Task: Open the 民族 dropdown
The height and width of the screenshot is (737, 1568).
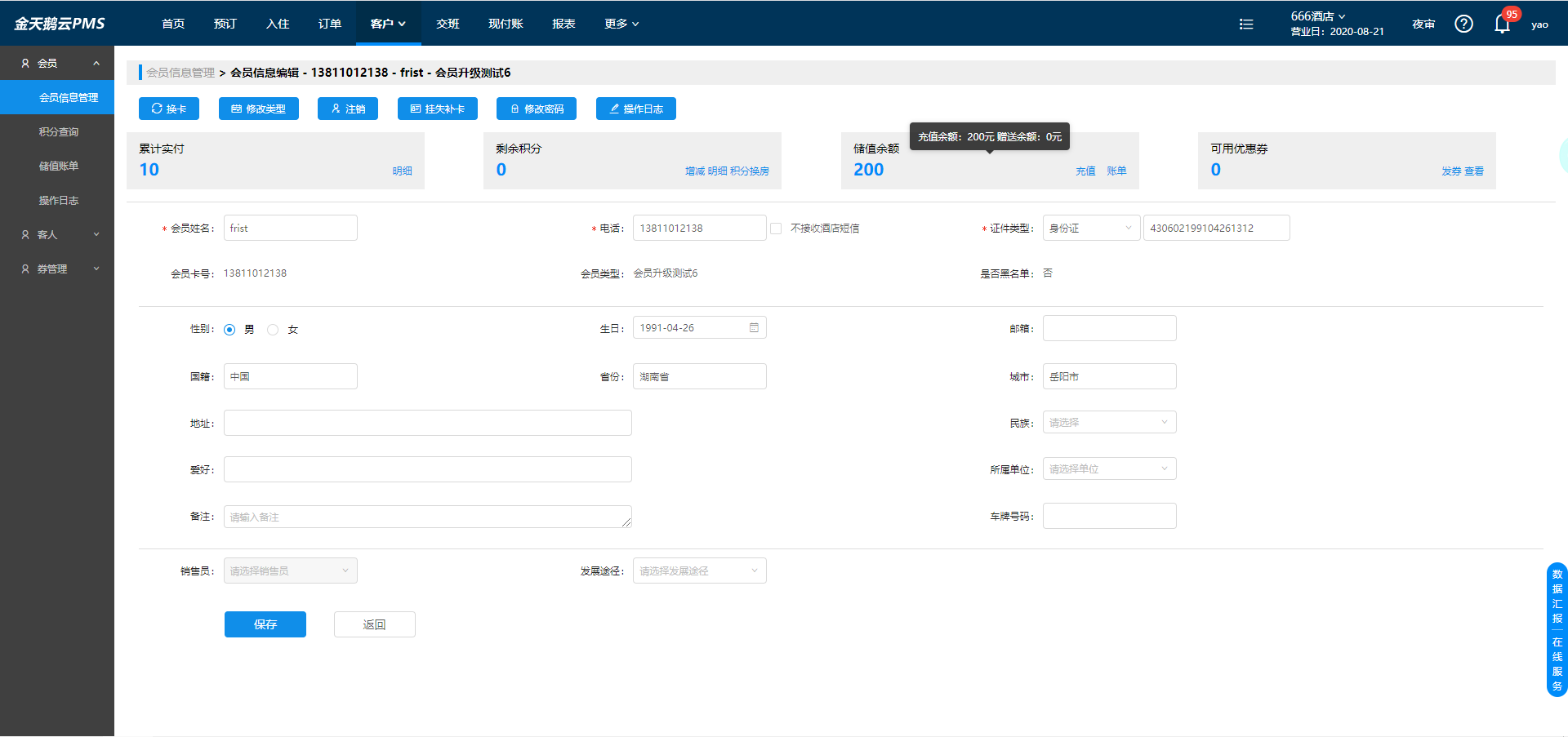Action: click(1110, 422)
